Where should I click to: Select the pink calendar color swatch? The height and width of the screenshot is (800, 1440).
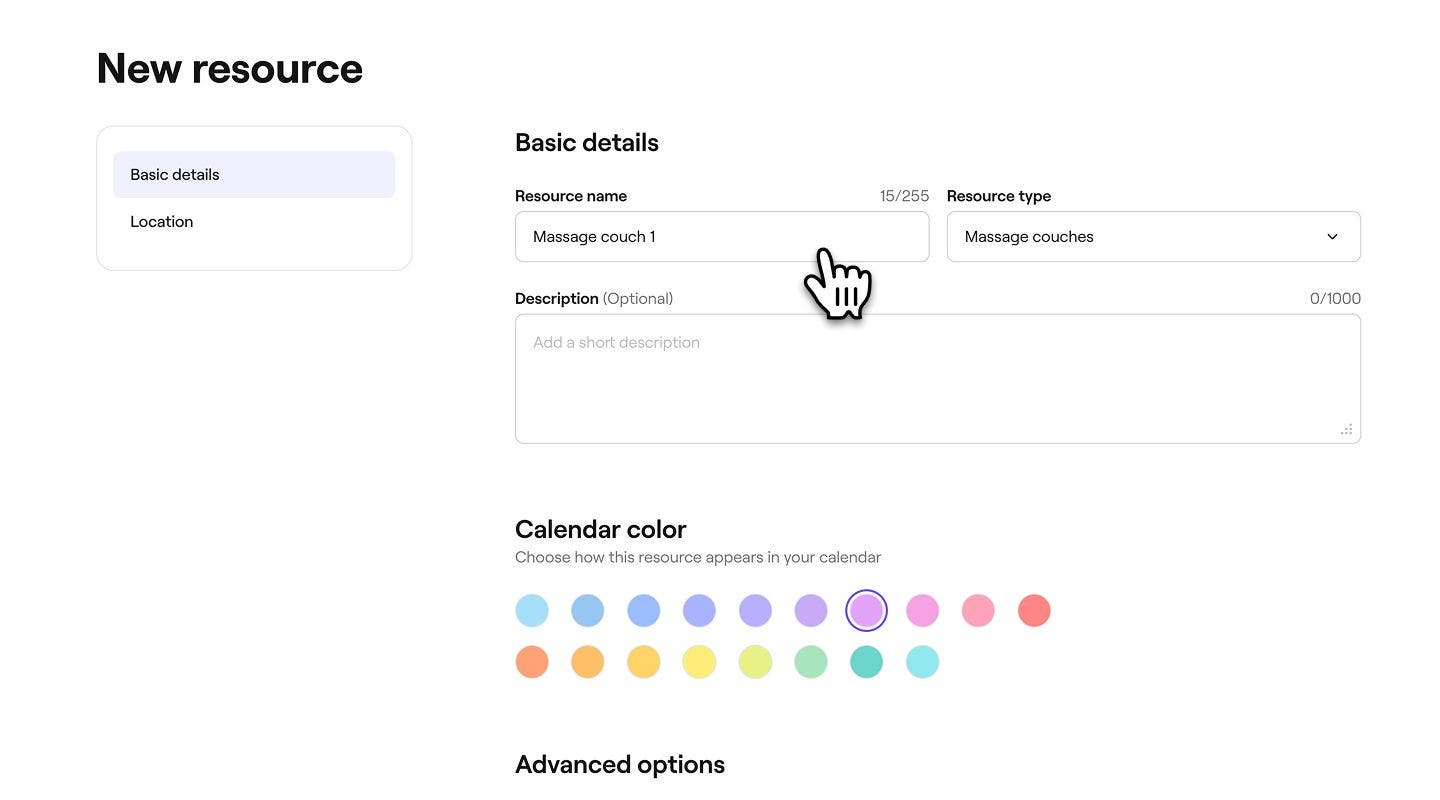tap(978, 610)
